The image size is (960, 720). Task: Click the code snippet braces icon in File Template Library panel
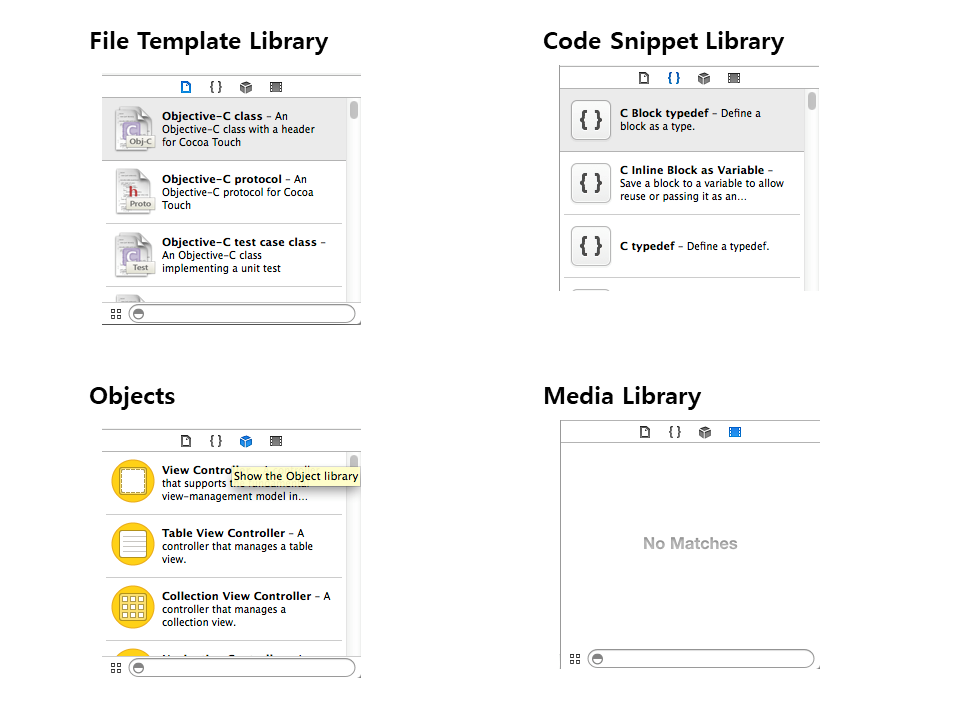[216, 87]
